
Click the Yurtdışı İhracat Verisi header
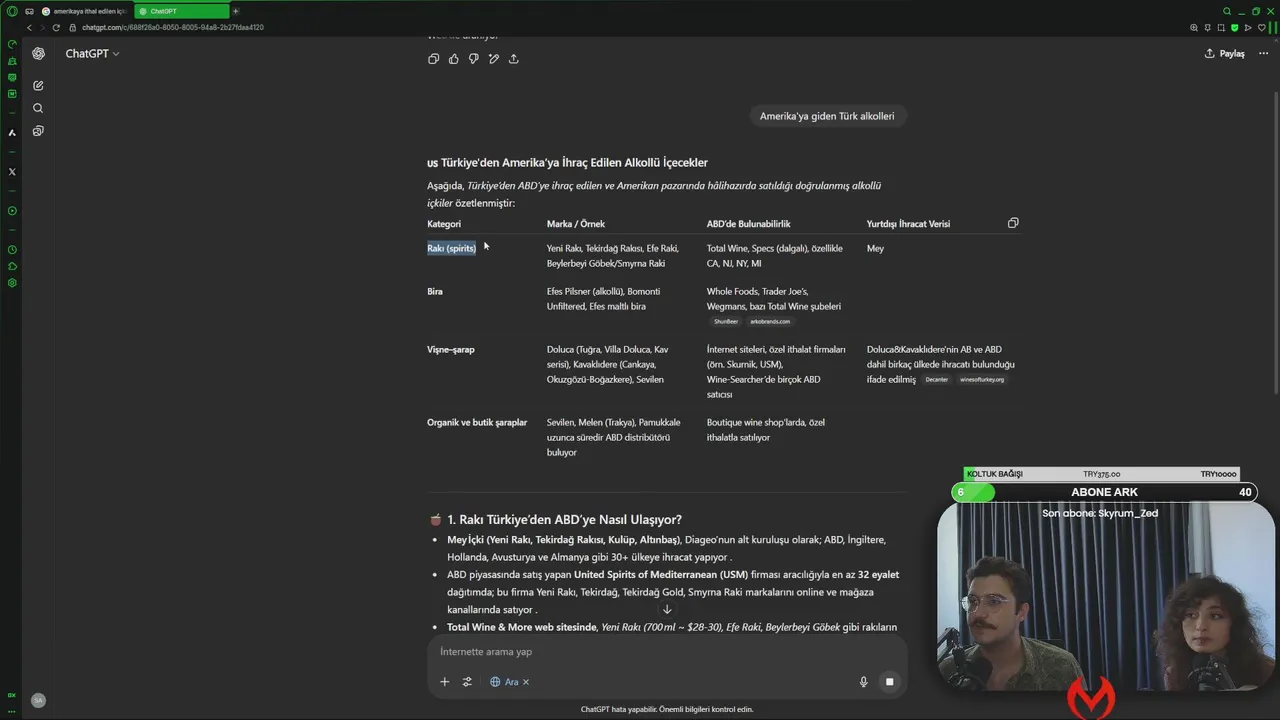coord(908,224)
